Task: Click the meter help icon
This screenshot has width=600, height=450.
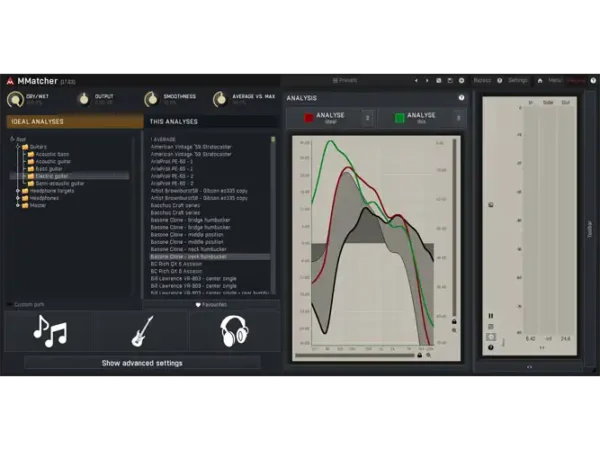Action: (x=491, y=347)
